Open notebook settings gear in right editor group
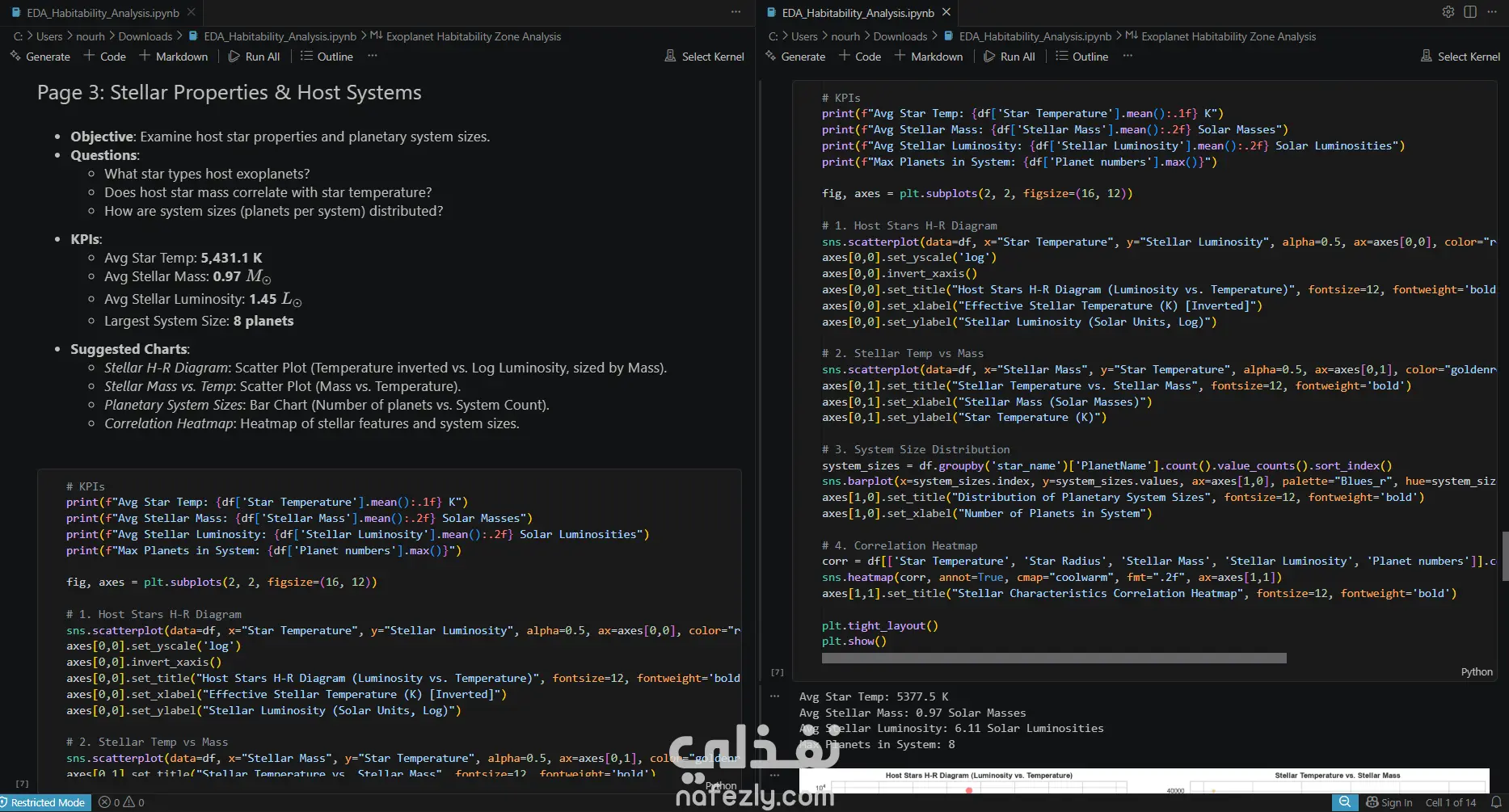 pos(1448,12)
